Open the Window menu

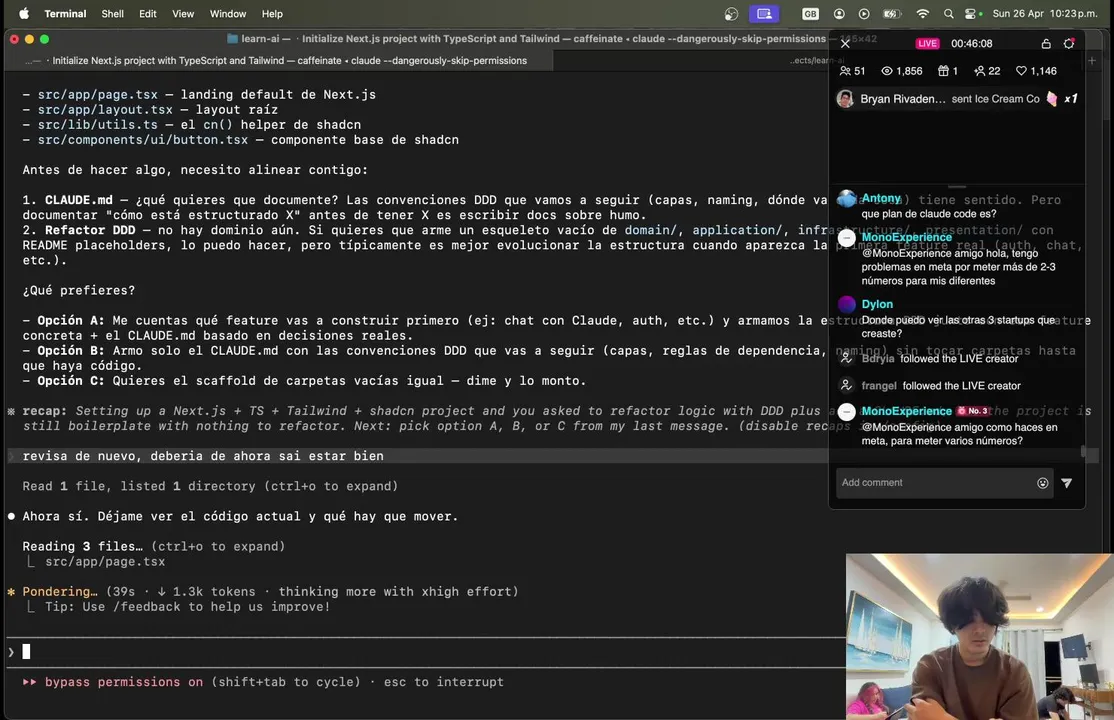(x=227, y=14)
